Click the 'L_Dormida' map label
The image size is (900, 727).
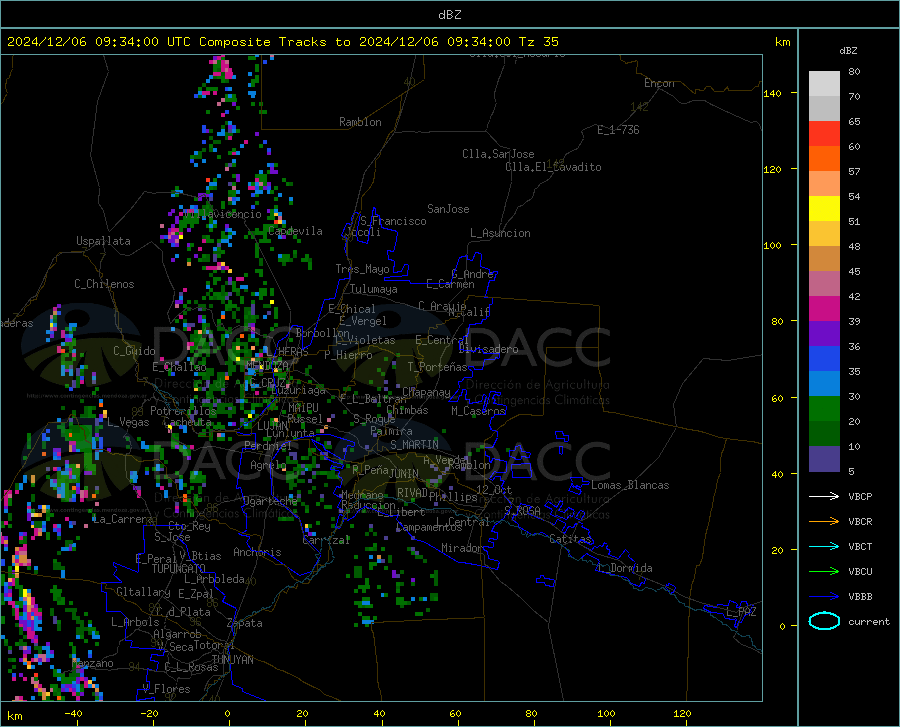[x=625, y=568]
